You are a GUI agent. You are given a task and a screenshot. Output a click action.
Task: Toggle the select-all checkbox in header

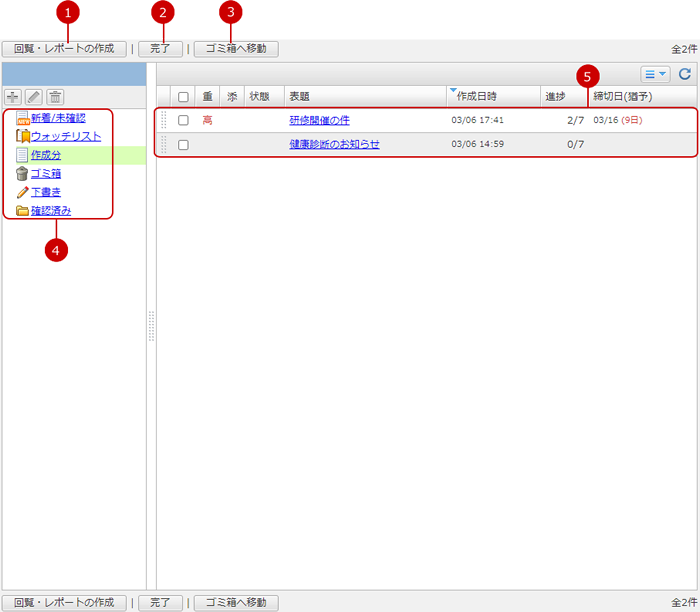[183, 97]
